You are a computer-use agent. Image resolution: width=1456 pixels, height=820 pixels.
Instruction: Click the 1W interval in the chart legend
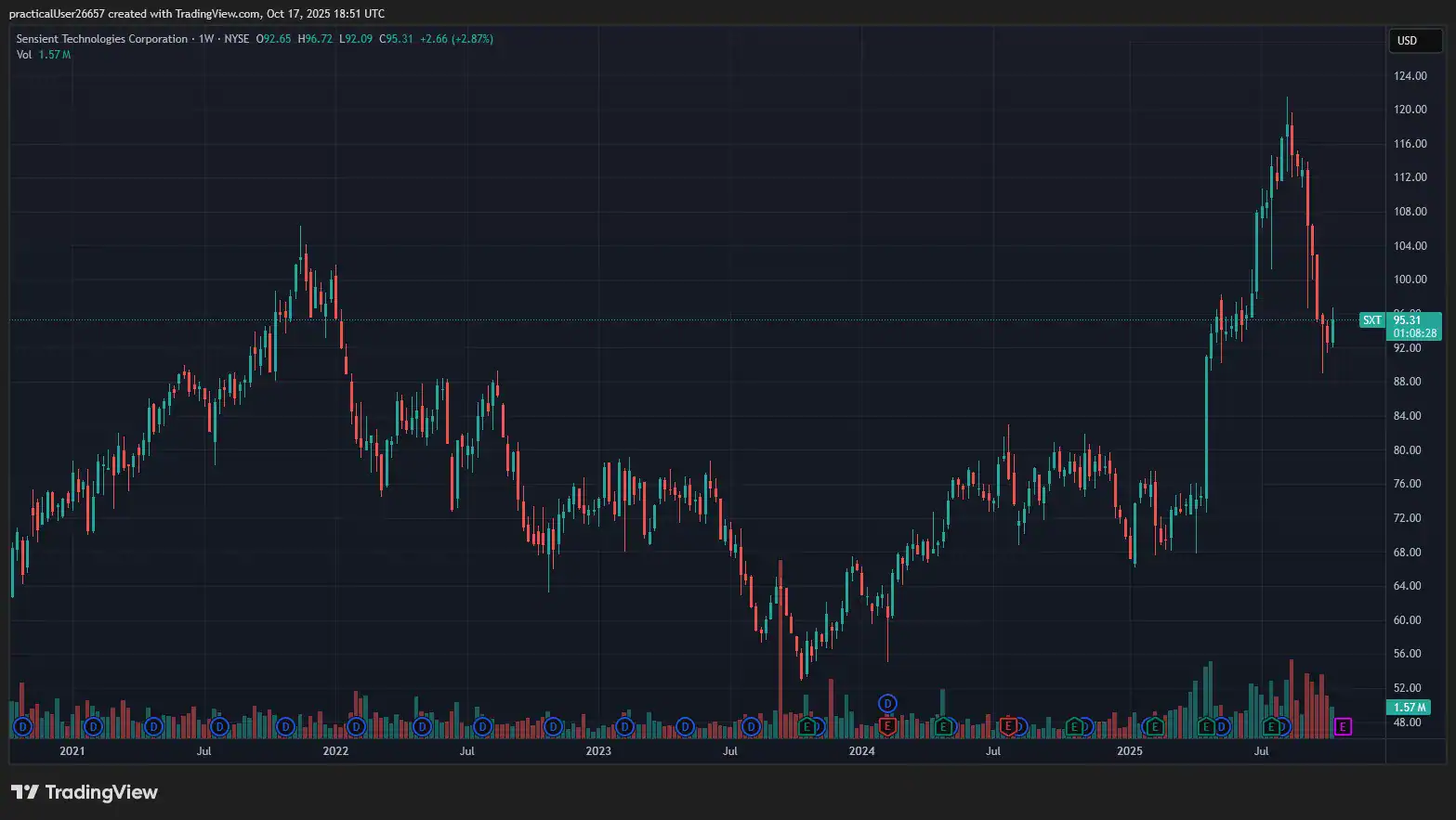206,39
